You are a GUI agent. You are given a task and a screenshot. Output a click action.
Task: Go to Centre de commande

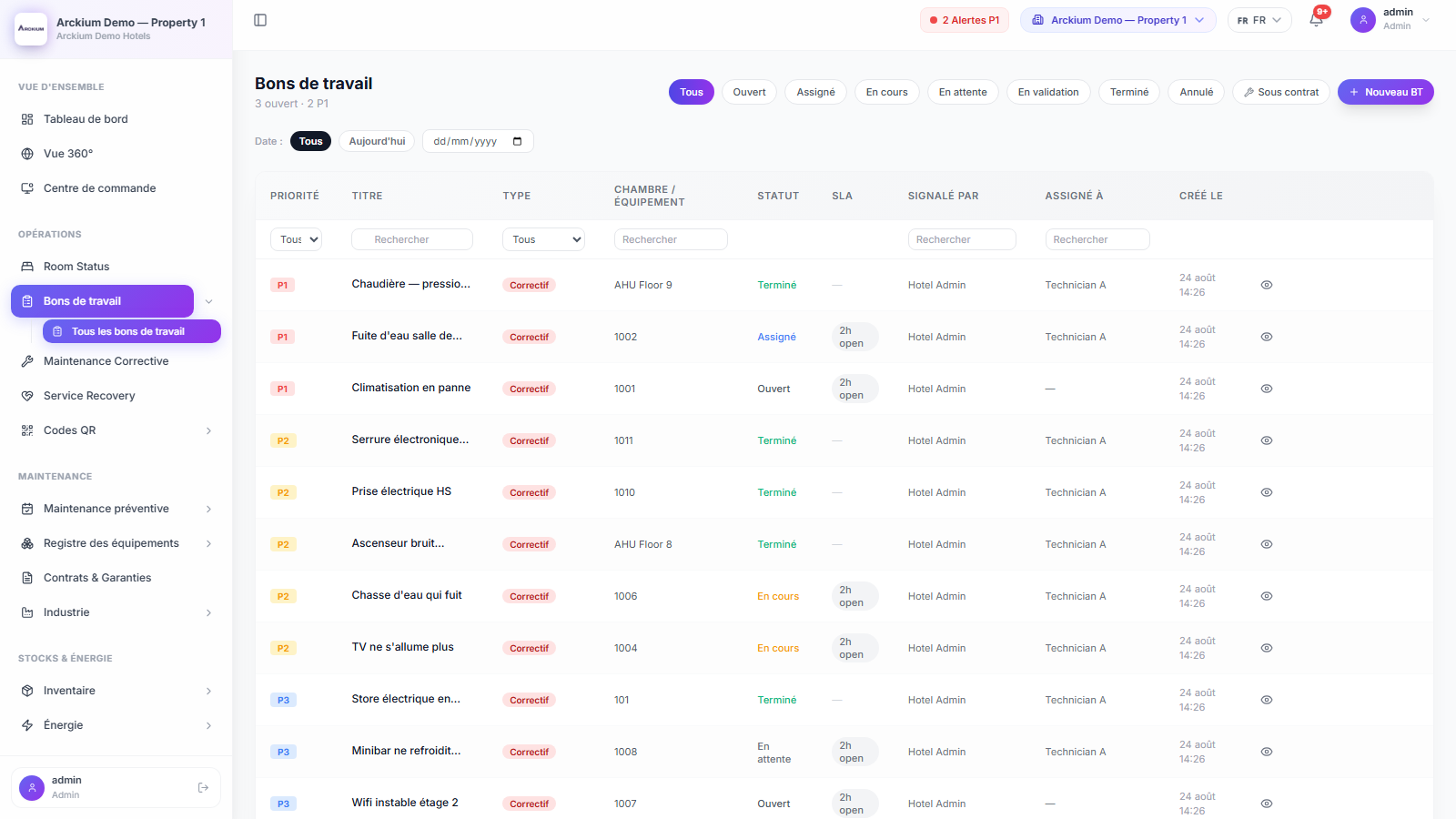(x=116, y=188)
